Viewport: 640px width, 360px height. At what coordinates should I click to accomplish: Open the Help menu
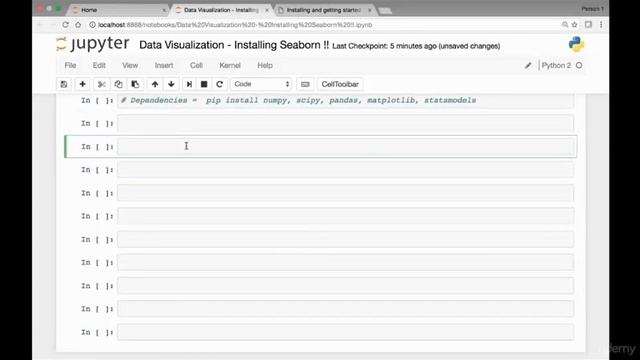(265, 65)
